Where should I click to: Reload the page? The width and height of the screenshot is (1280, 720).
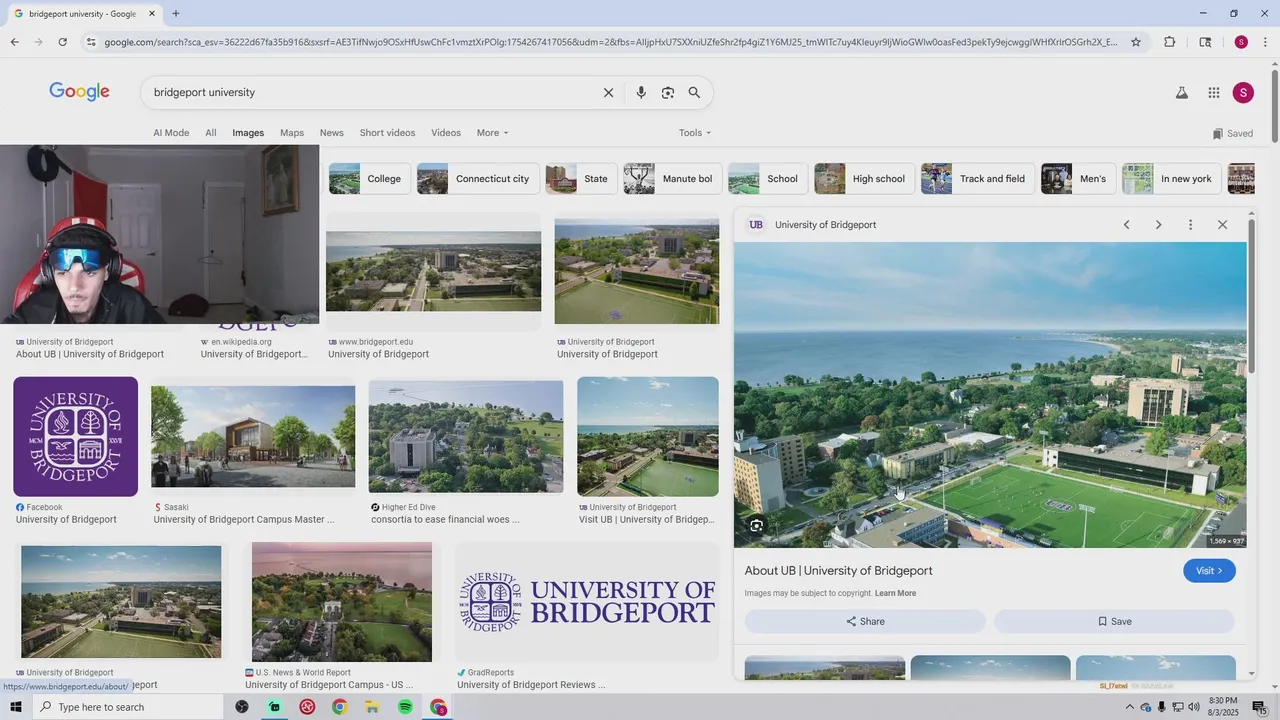pos(62,42)
